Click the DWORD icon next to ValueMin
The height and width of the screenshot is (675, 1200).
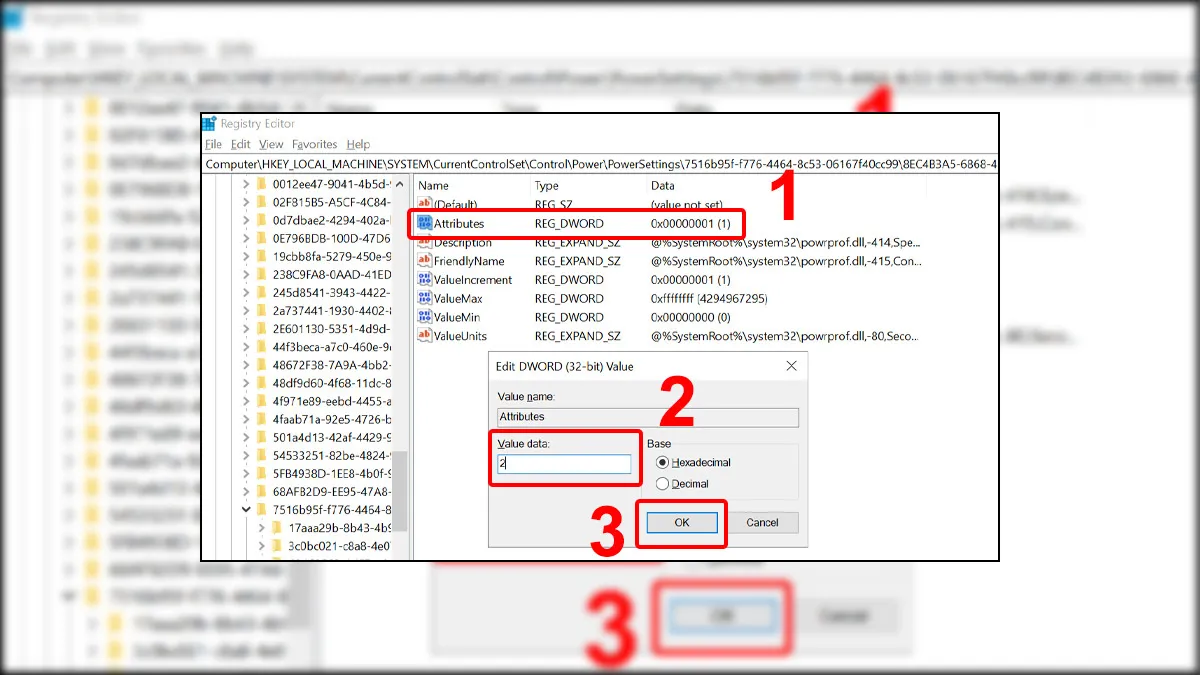[x=422, y=317]
